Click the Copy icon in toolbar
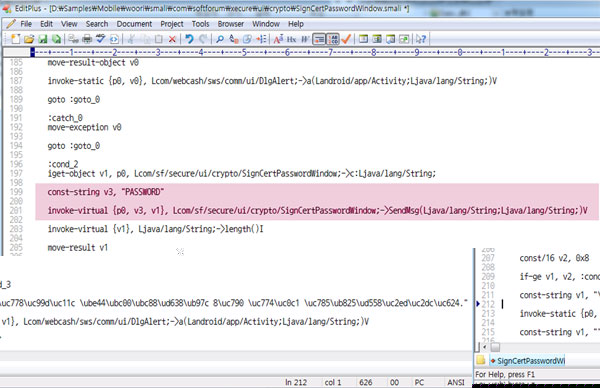The image size is (600, 388). [x=146, y=39]
